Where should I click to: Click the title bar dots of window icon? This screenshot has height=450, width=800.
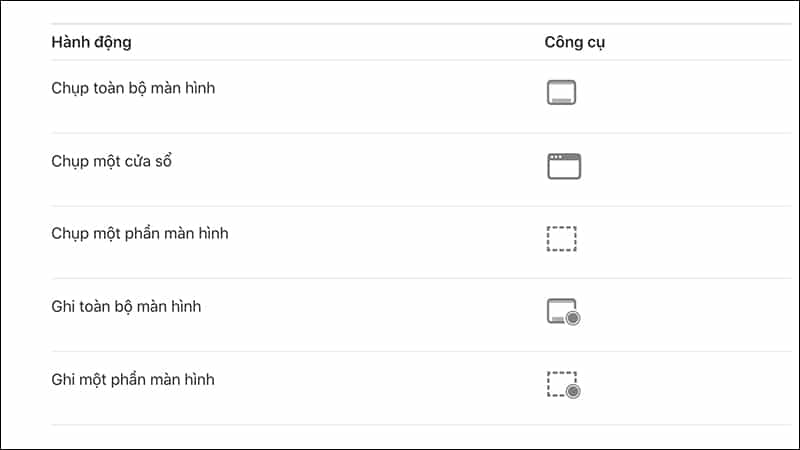pos(555,158)
